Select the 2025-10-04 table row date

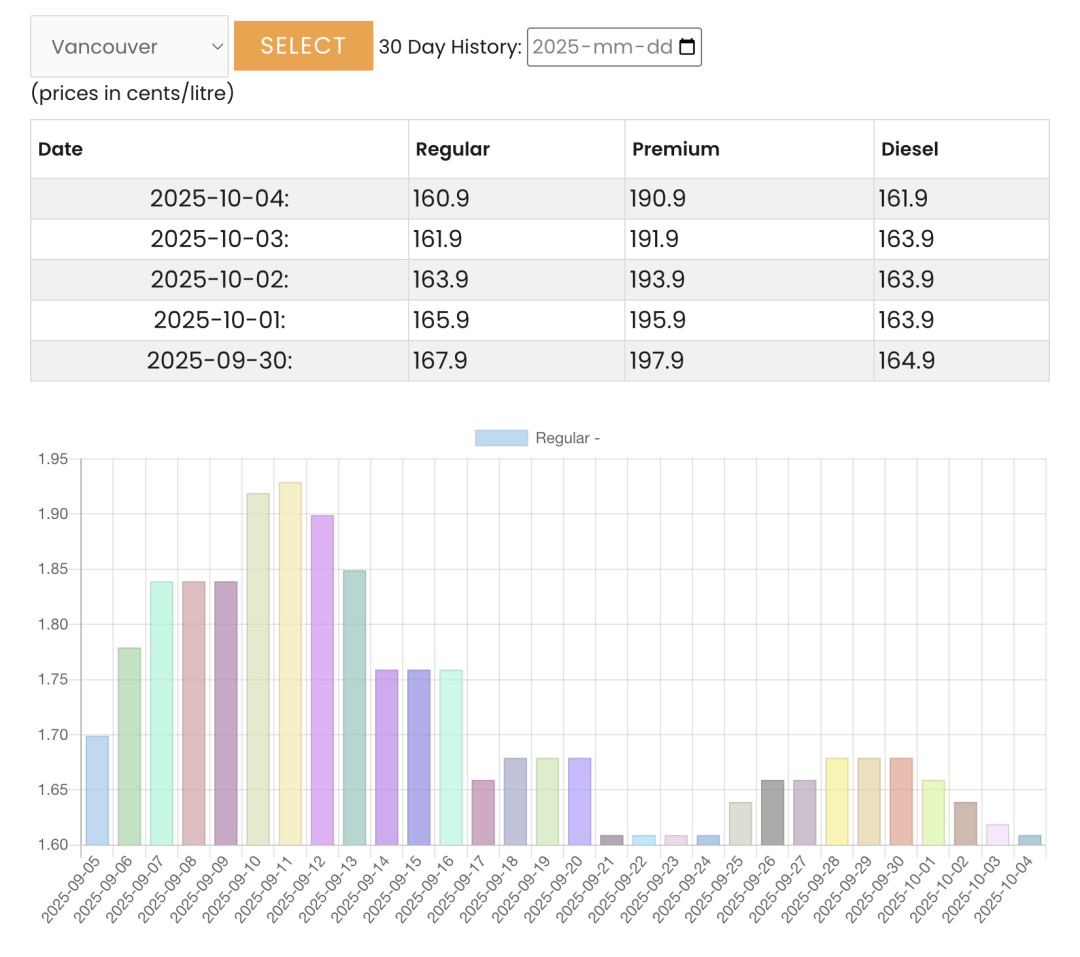coord(219,199)
